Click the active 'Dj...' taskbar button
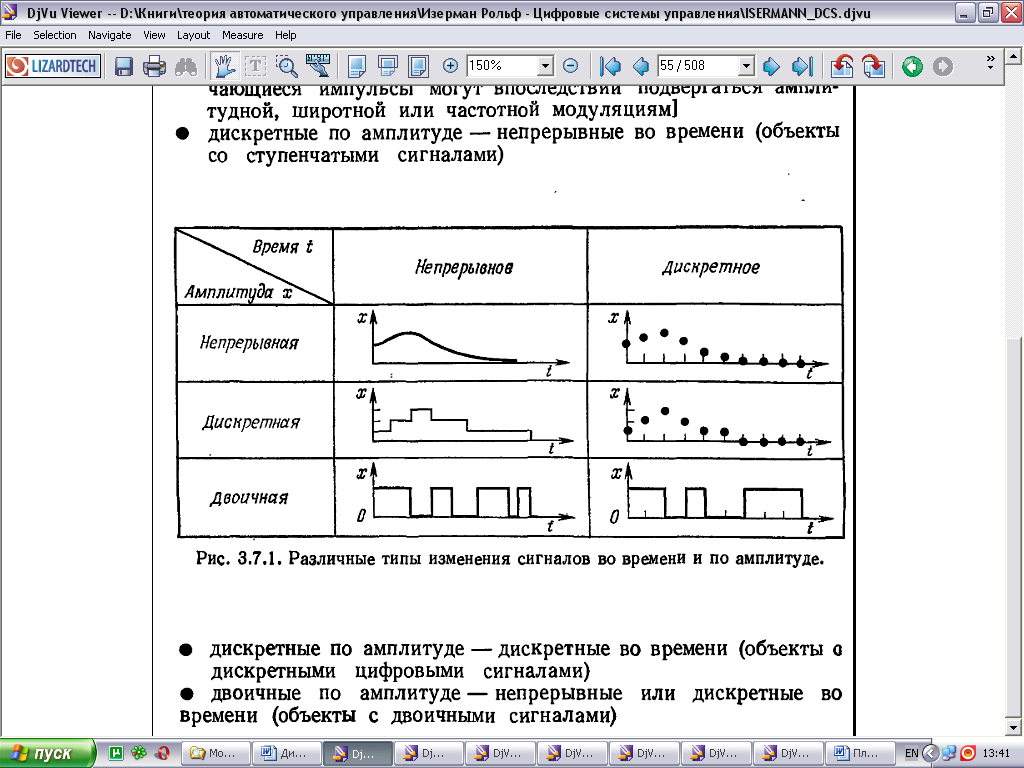The image size is (1024, 768). (x=359, y=754)
